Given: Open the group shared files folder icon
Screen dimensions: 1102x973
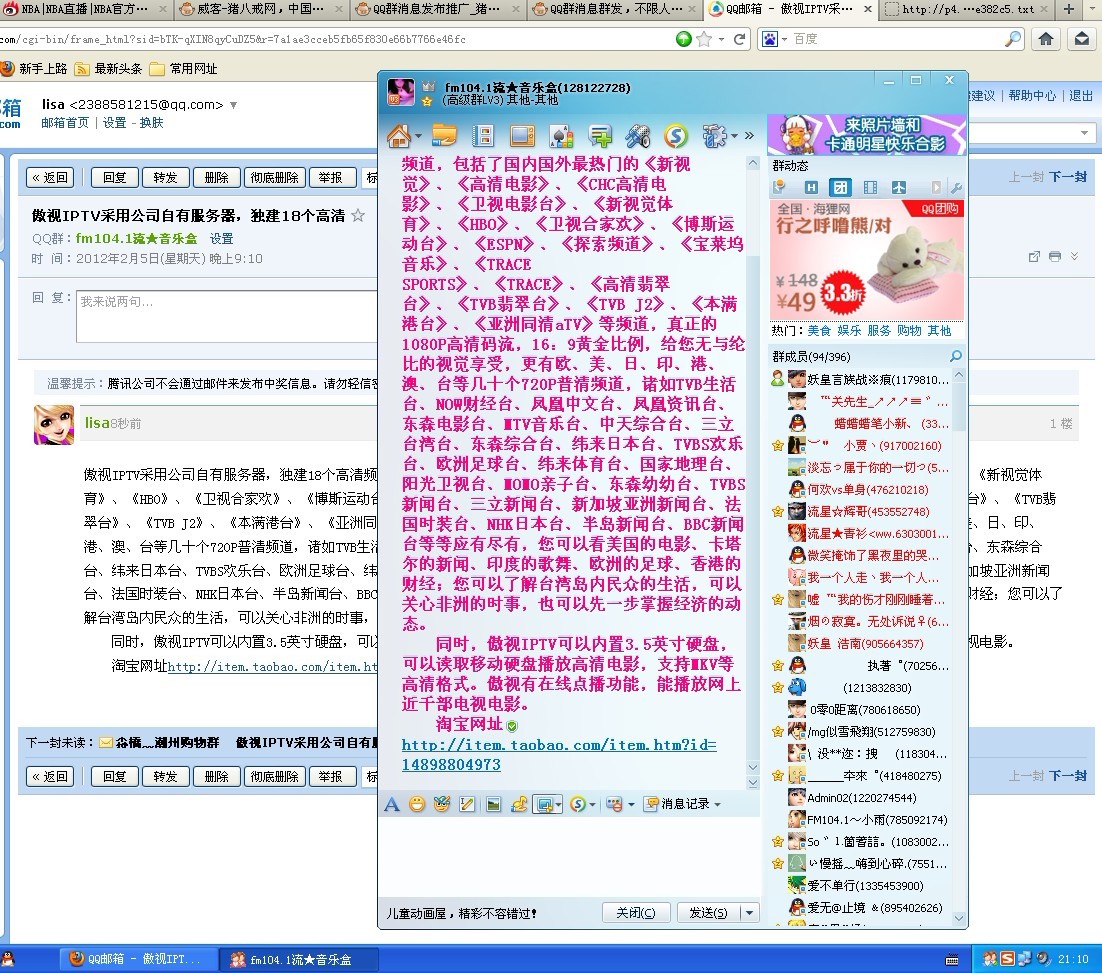Looking at the screenshot, I should 441,135.
